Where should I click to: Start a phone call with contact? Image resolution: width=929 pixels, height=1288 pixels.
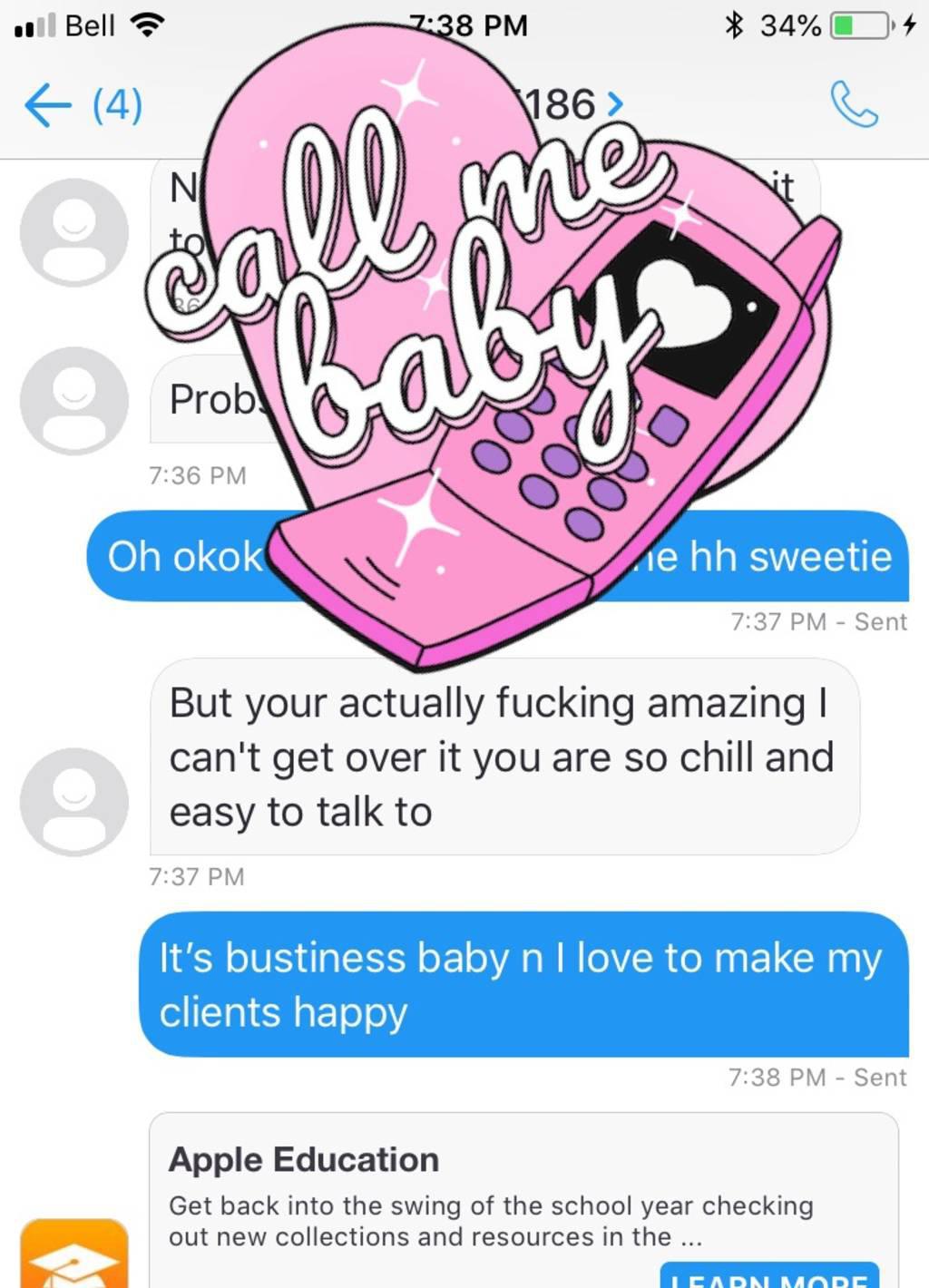point(855,104)
